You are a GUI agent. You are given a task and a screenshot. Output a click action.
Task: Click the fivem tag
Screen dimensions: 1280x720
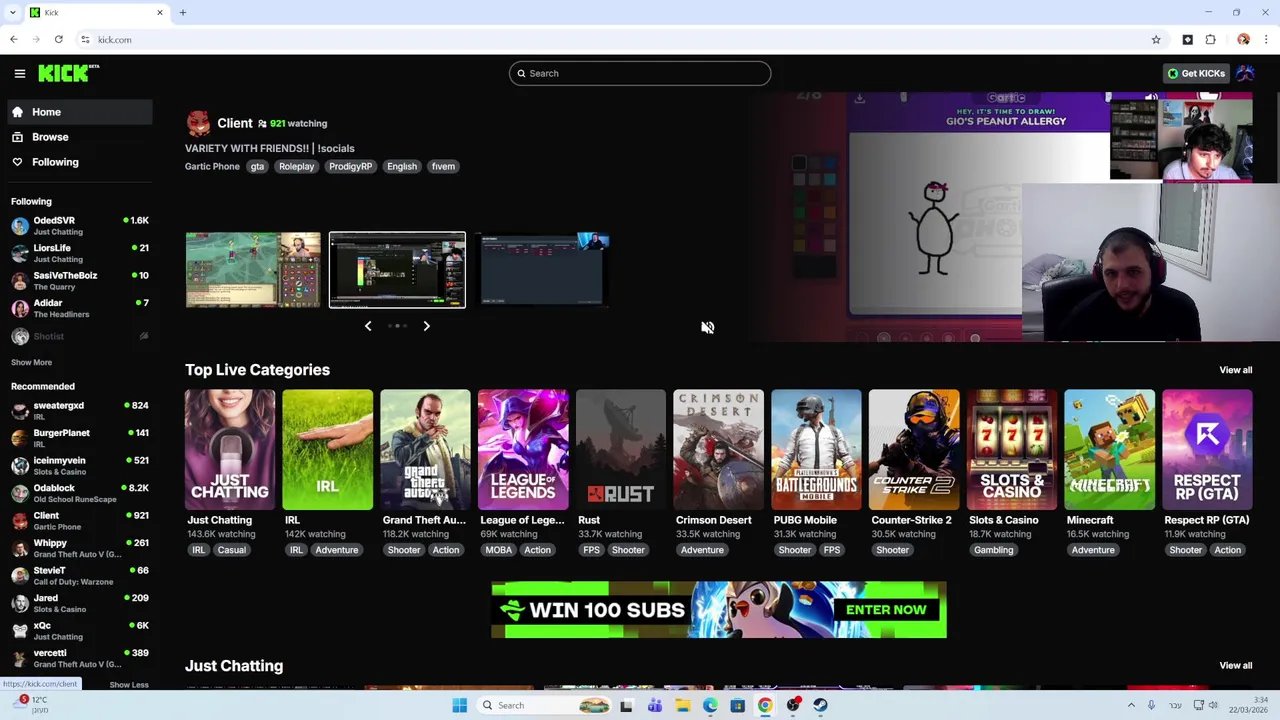coord(443,167)
